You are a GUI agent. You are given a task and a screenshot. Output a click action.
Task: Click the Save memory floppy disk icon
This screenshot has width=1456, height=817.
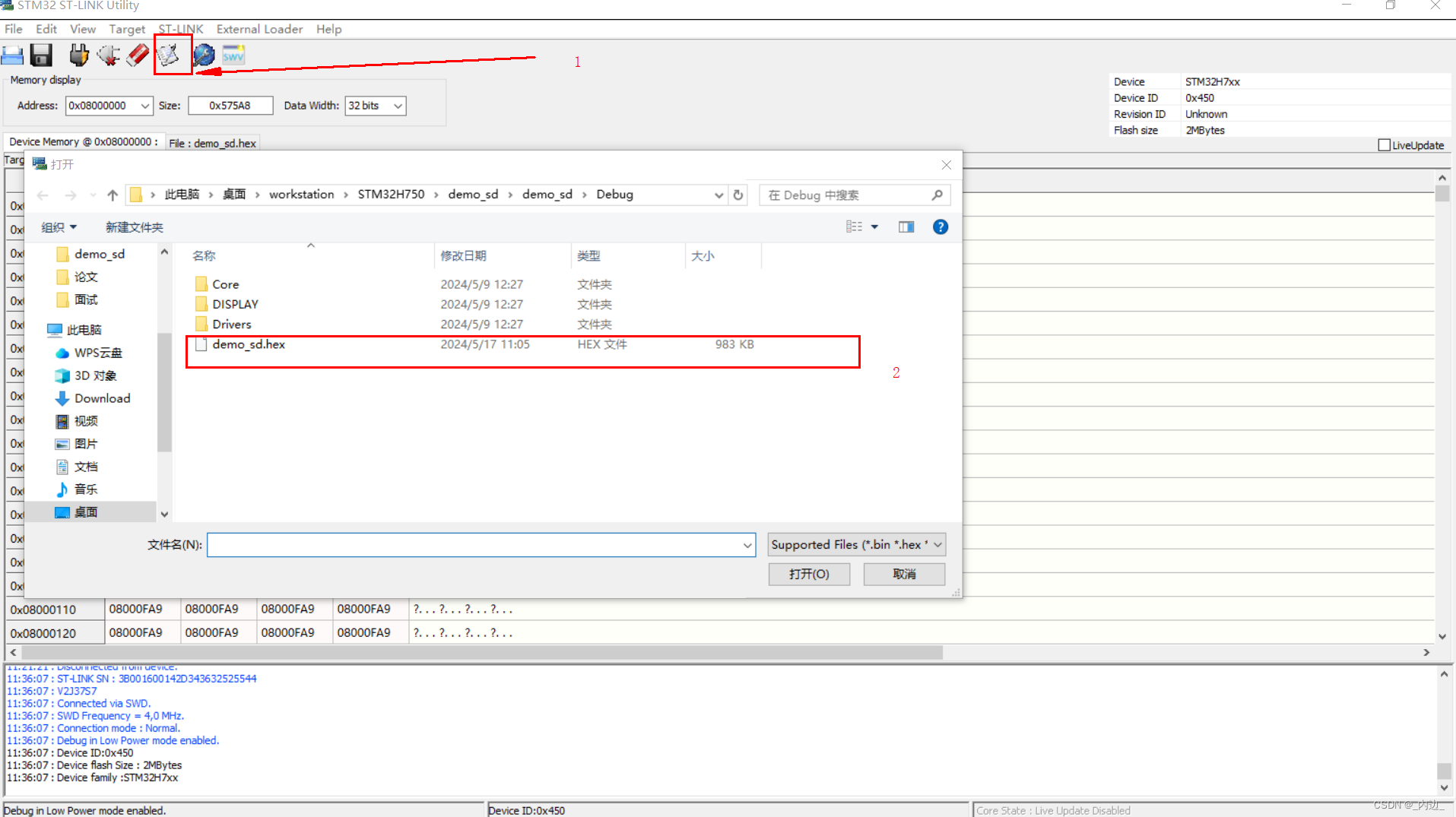41,54
